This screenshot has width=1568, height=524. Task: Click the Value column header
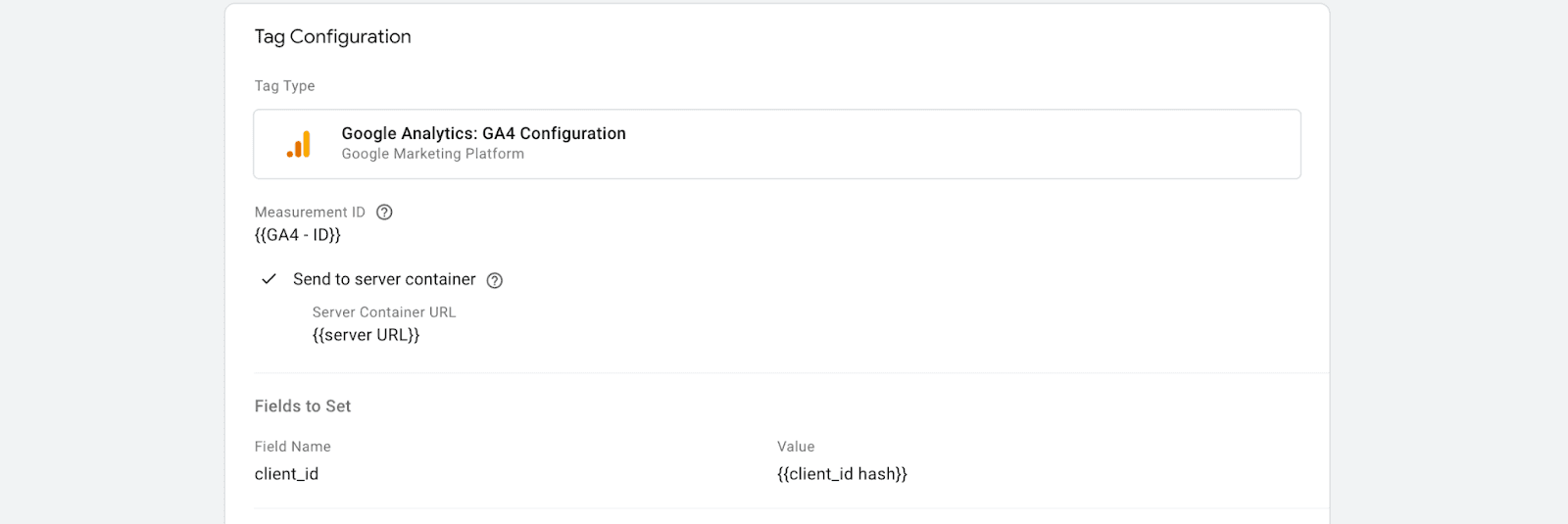tap(796, 447)
